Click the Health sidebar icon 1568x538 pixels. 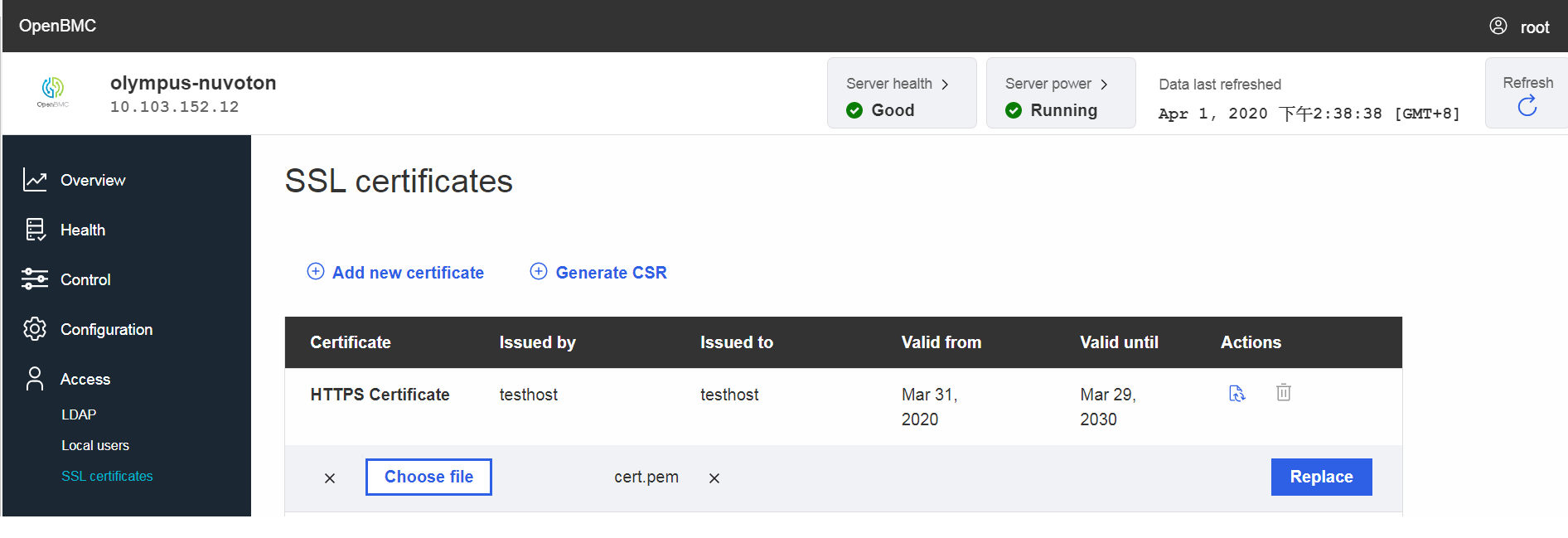(x=35, y=230)
